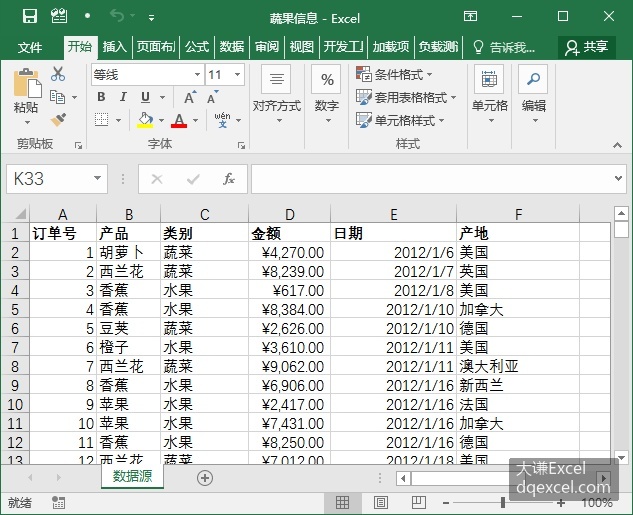633x515 pixels.
Task: Apply yellow fill color bucket
Action: tap(145, 120)
